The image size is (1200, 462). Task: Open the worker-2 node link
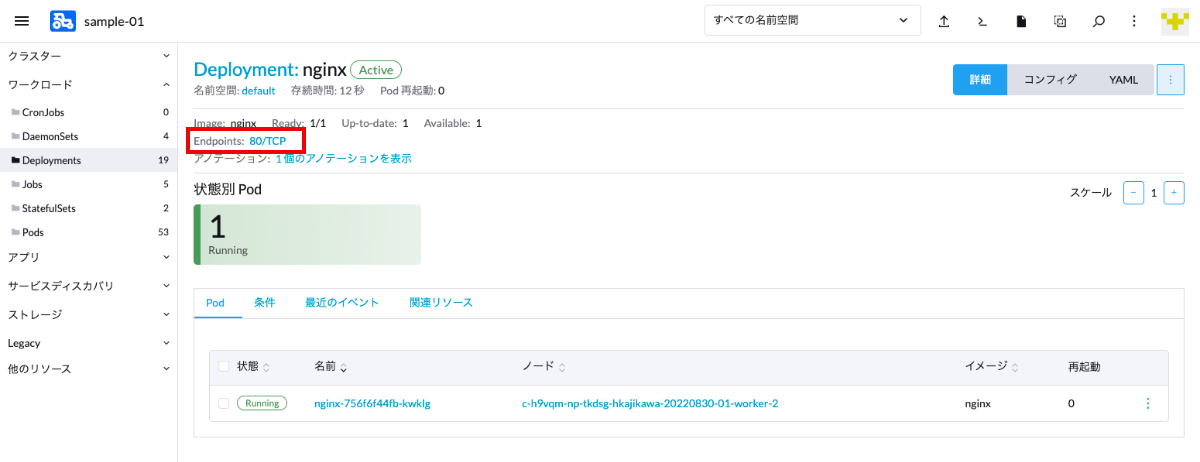tap(650, 404)
